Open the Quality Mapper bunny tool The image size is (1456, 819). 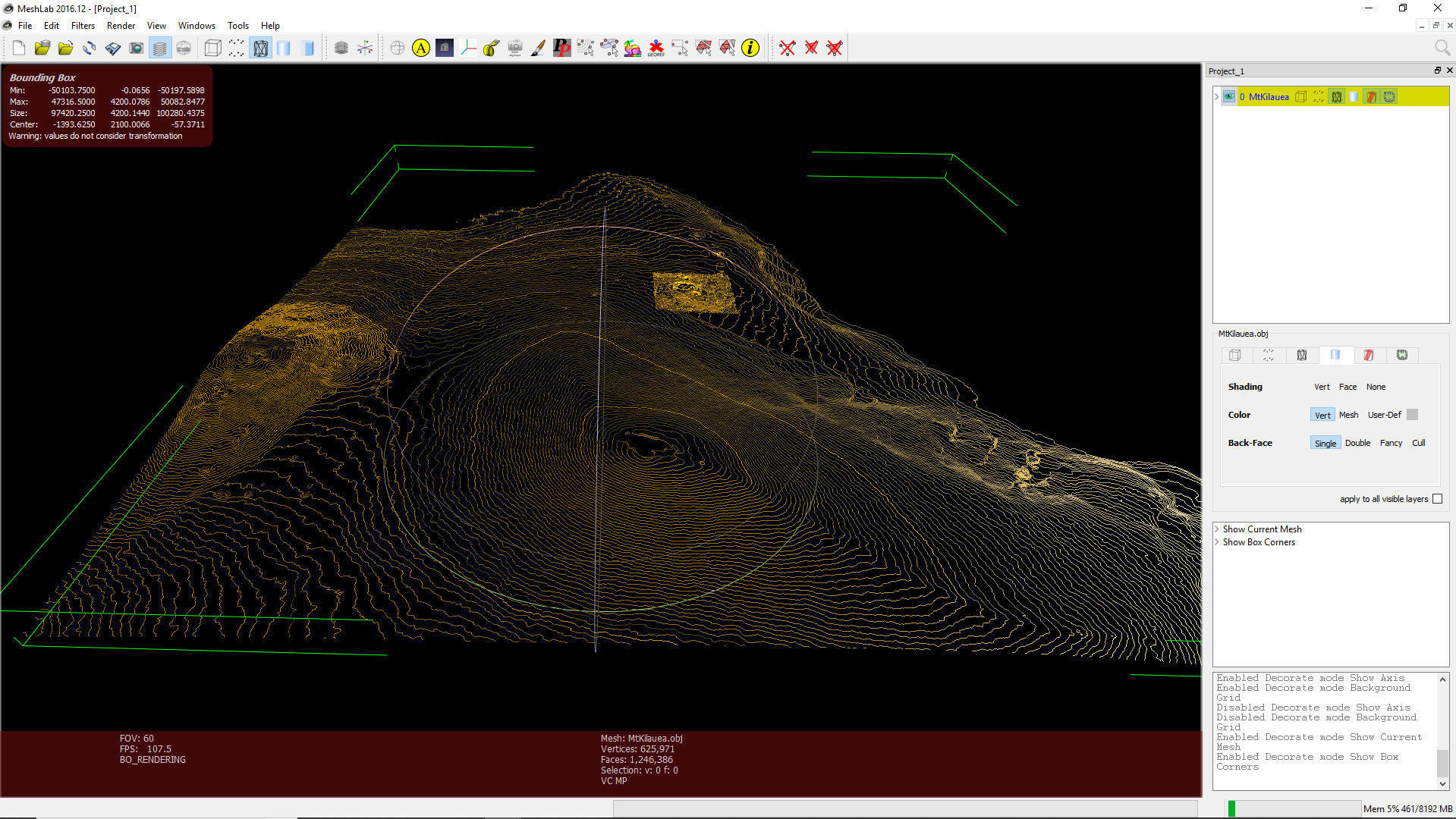point(633,49)
